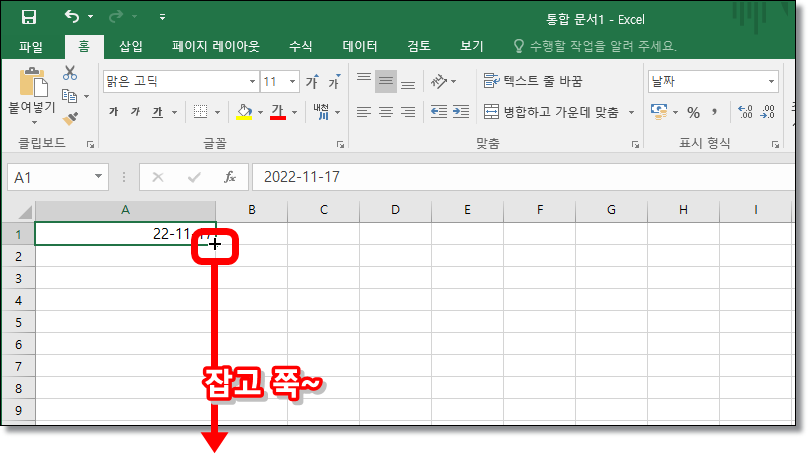808x454 pixels.
Task: Click the increase font size icon
Action: pyautogui.click(x=312, y=81)
